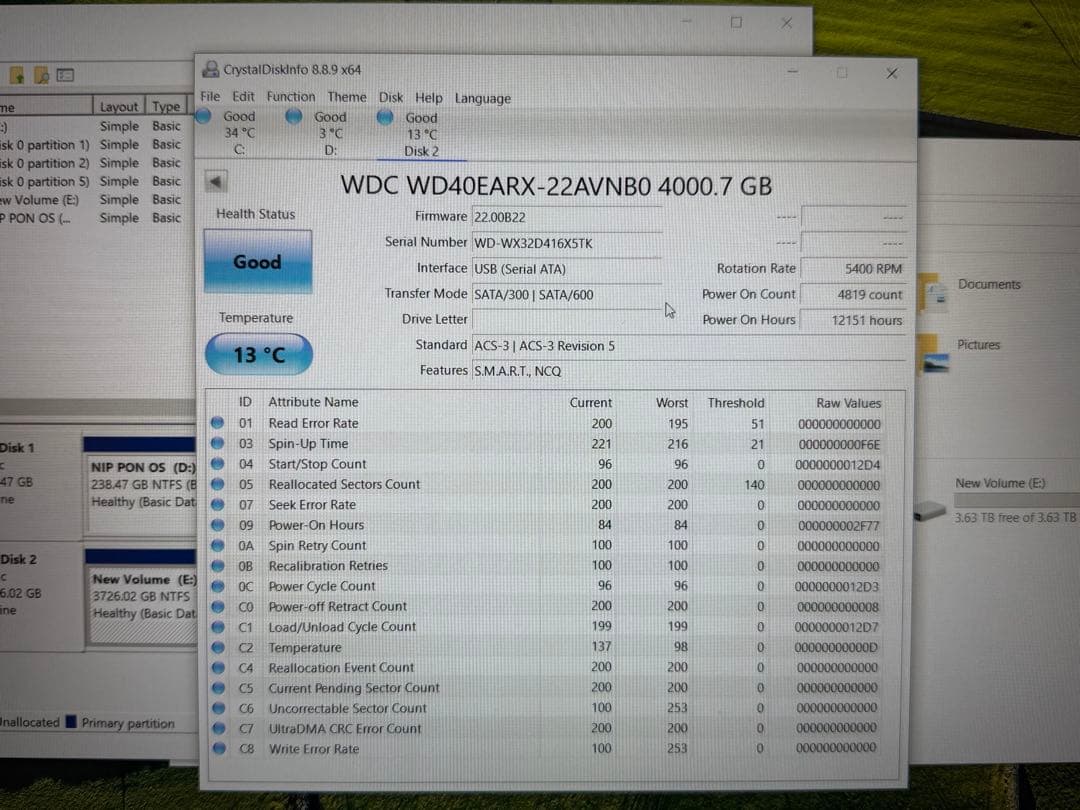Click the blue status icon for Read Error Rate

[217, 423]
